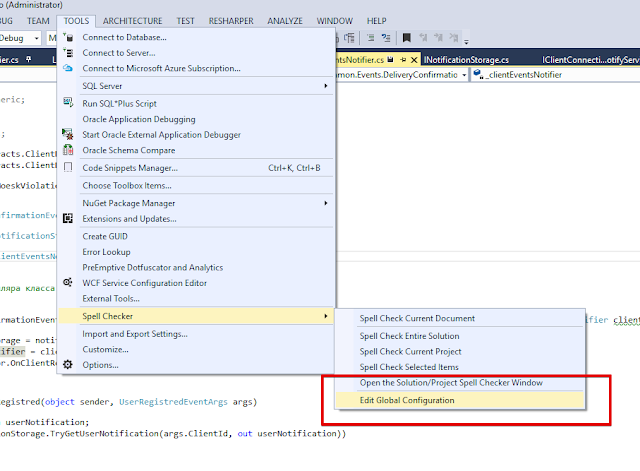Click the Connect to Server icon
The height and width of the screenshot is (471, 640).
coord(68,53)
